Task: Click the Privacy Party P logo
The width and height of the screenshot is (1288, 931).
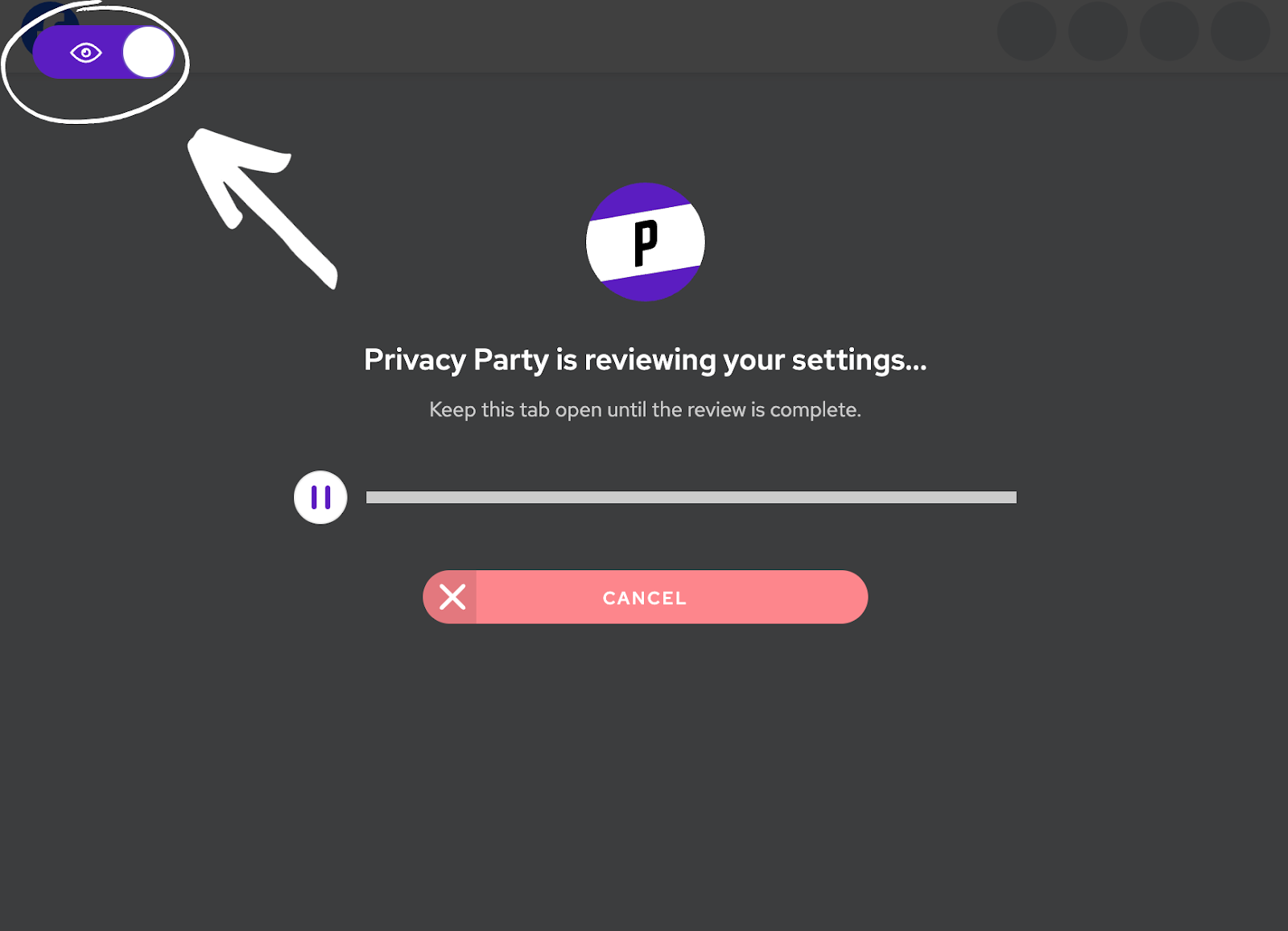Action: pyautogui.click(x=646, y=242)
